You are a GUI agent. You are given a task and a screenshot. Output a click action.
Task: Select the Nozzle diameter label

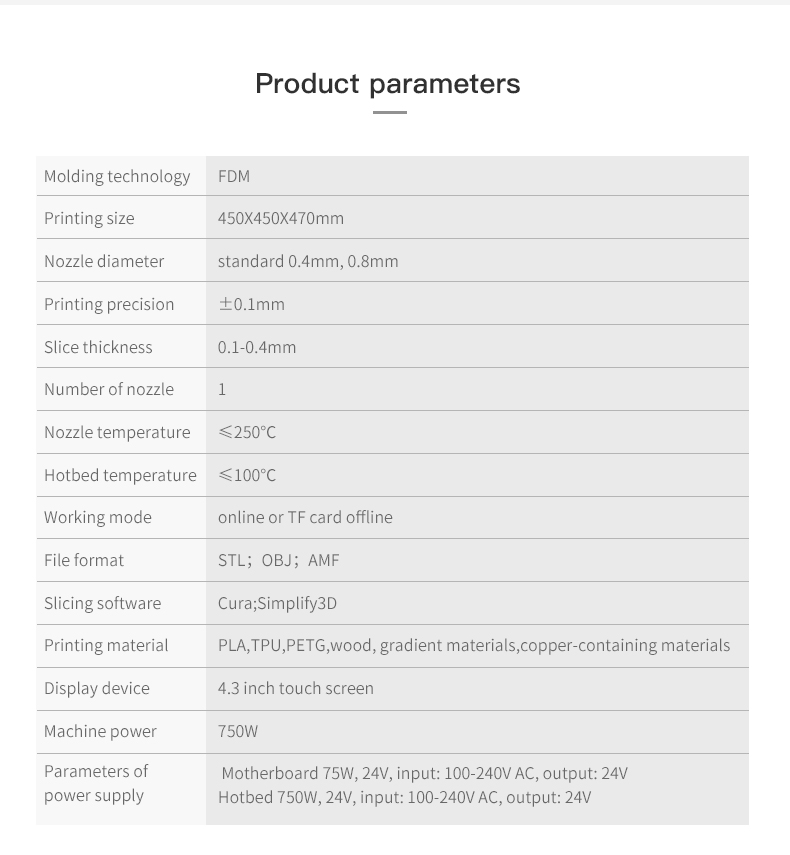coord(104,261)
